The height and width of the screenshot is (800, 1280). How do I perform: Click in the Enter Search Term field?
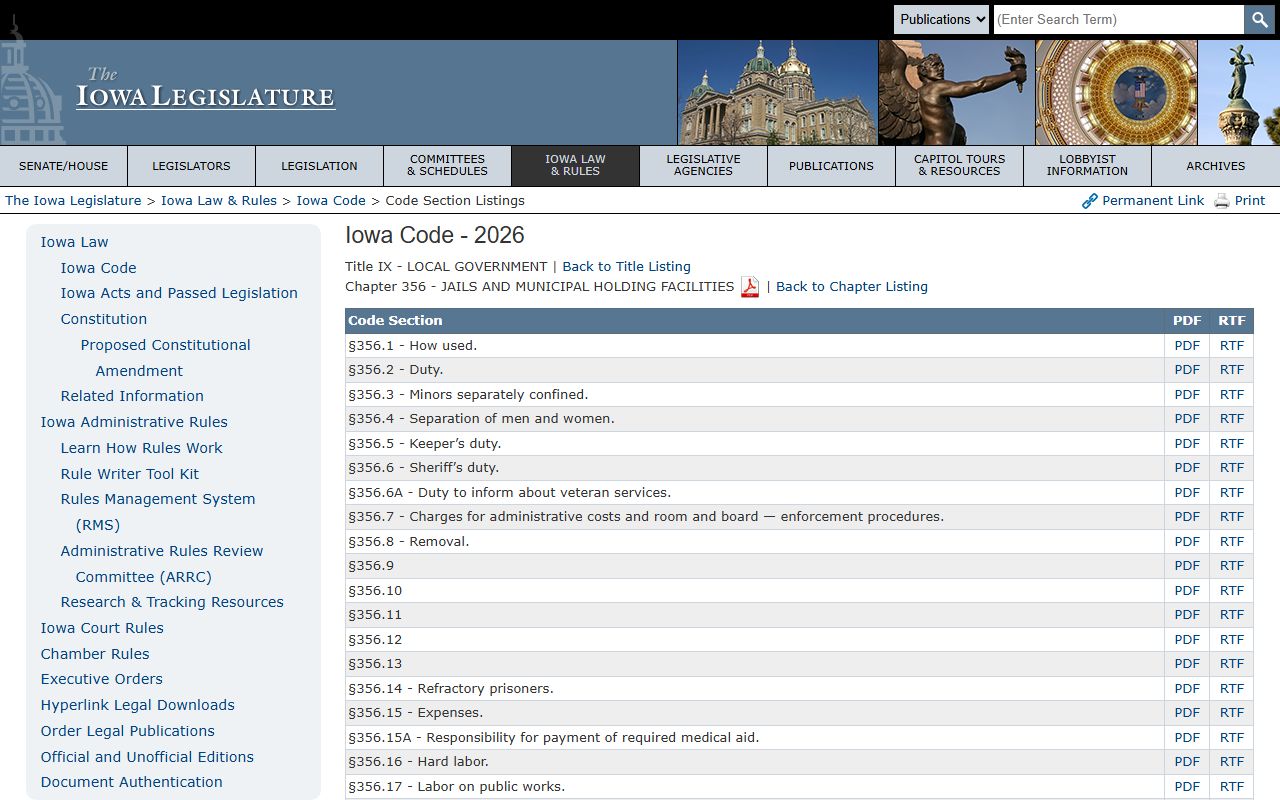pyautogui.click(x=1118, y=19)
